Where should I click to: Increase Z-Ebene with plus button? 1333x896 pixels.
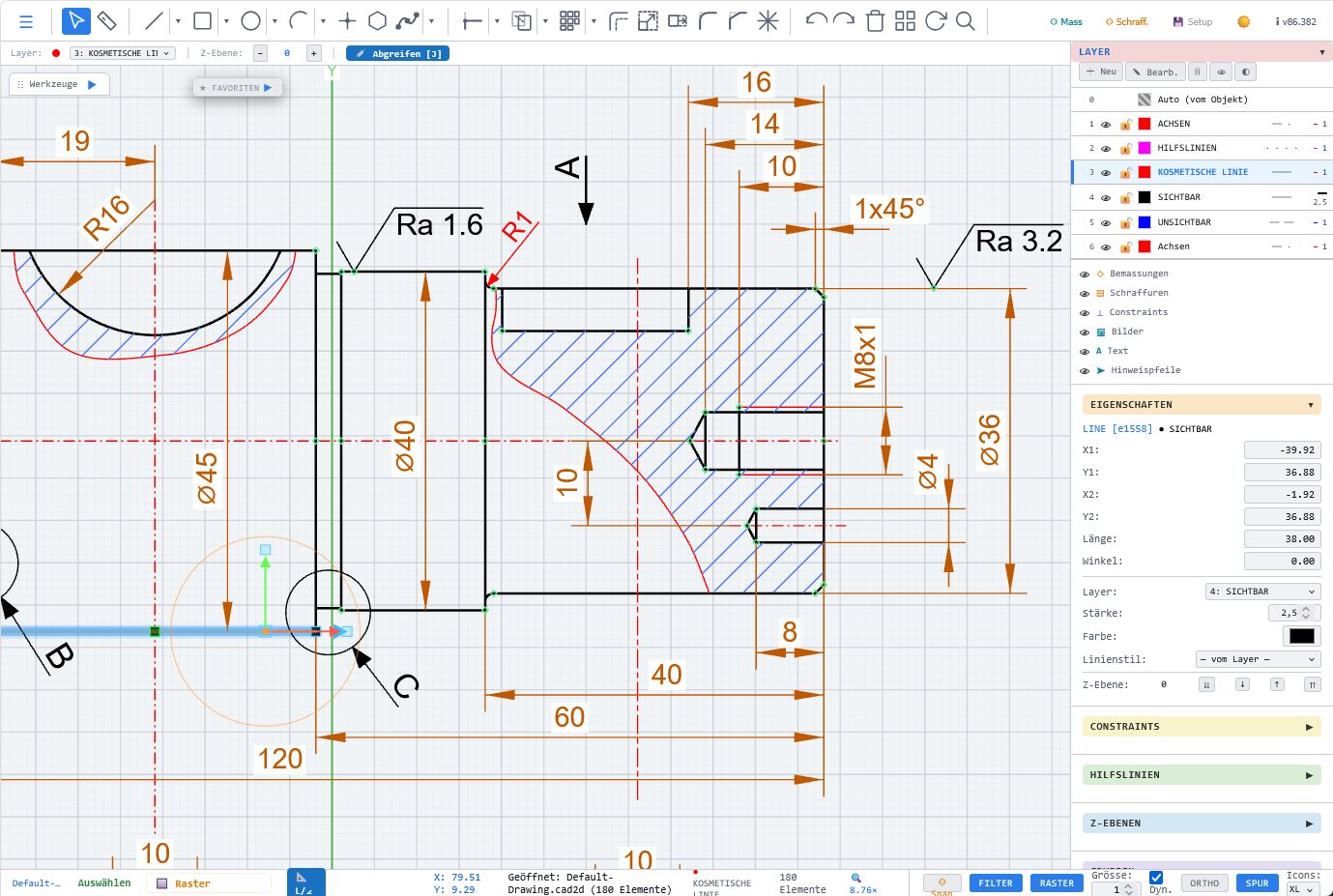313,53
